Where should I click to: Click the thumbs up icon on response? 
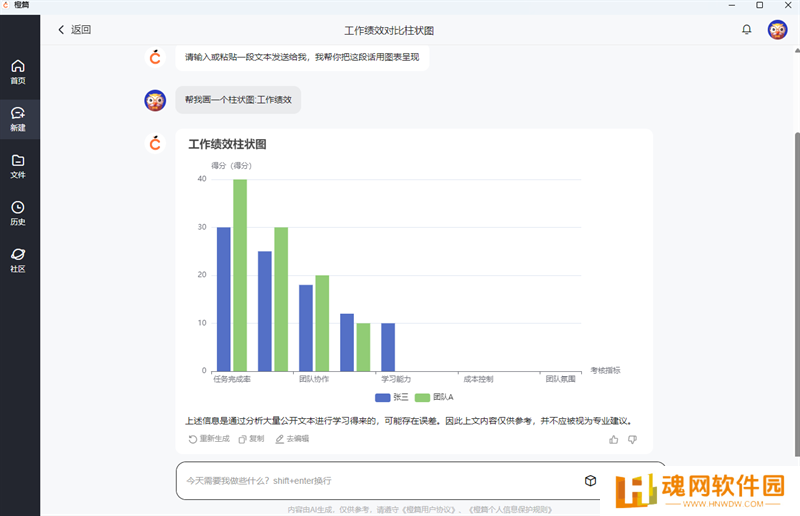pyautogui.click(x=614, y=439)
